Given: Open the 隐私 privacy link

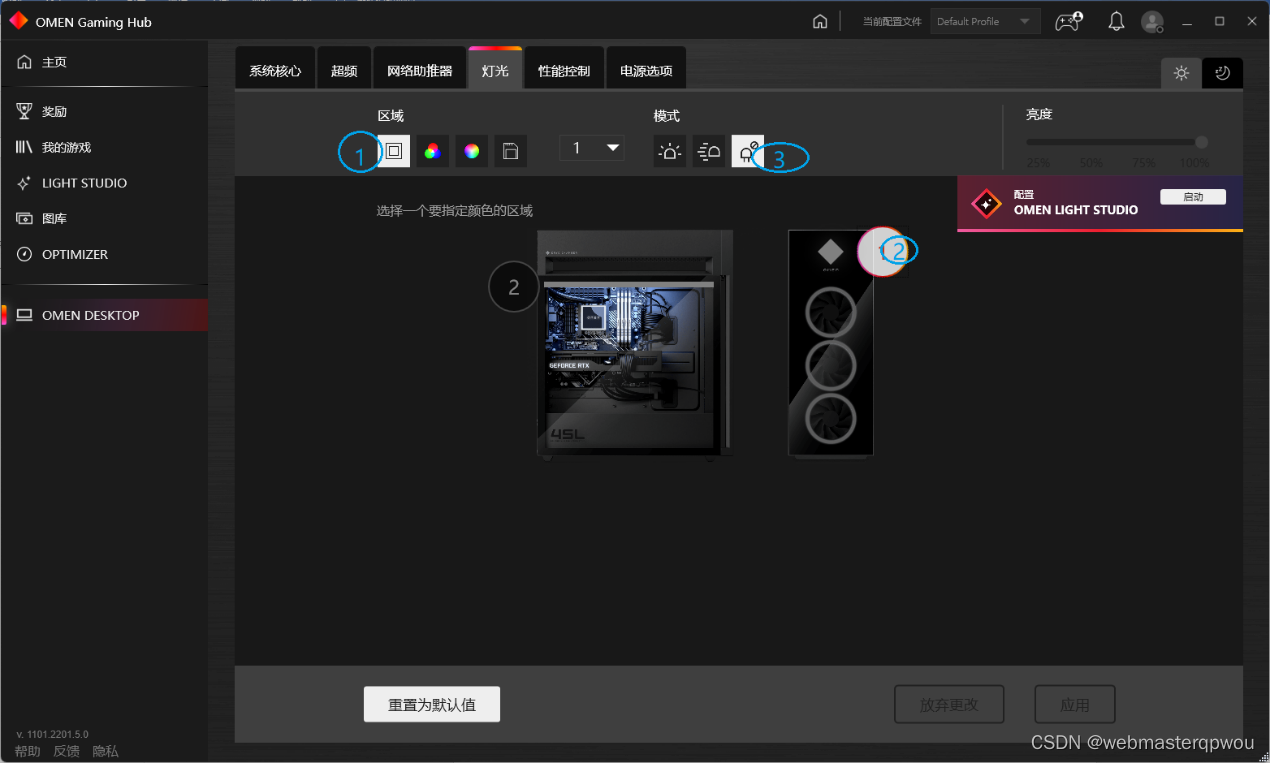Looking at the screenshot, I should (105, 751).
